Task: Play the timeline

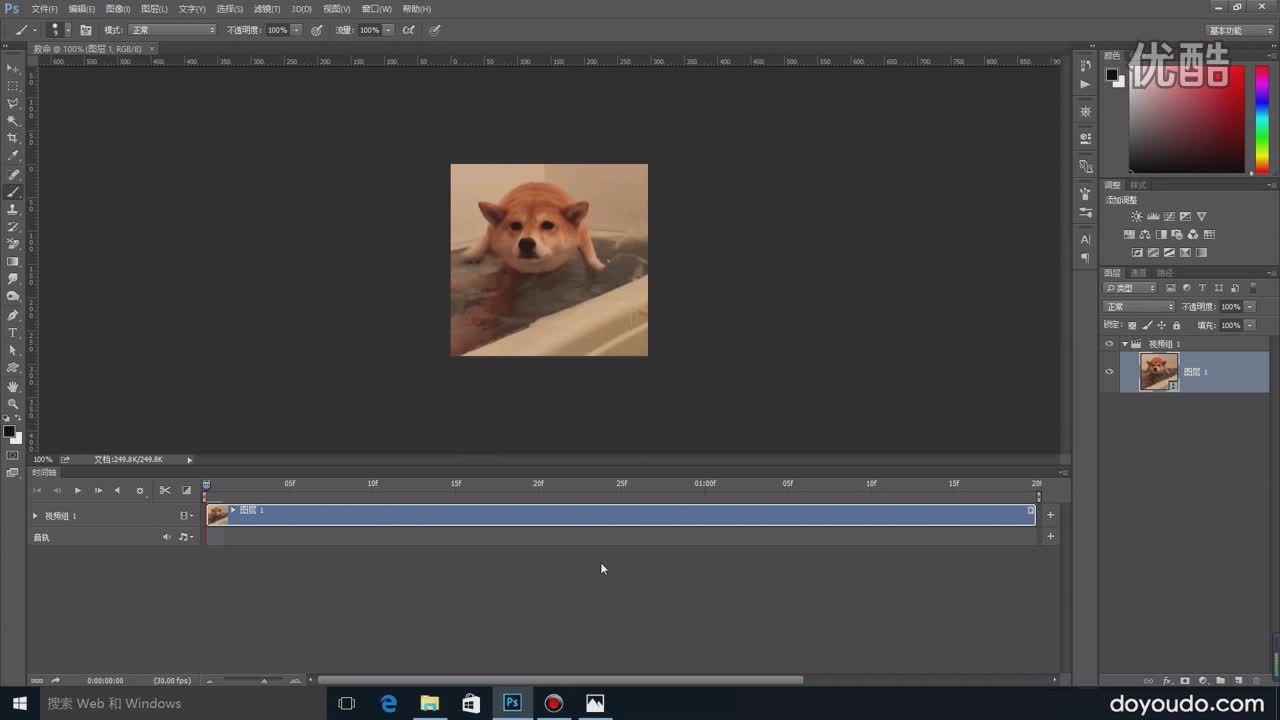Action: coord(78,490)
